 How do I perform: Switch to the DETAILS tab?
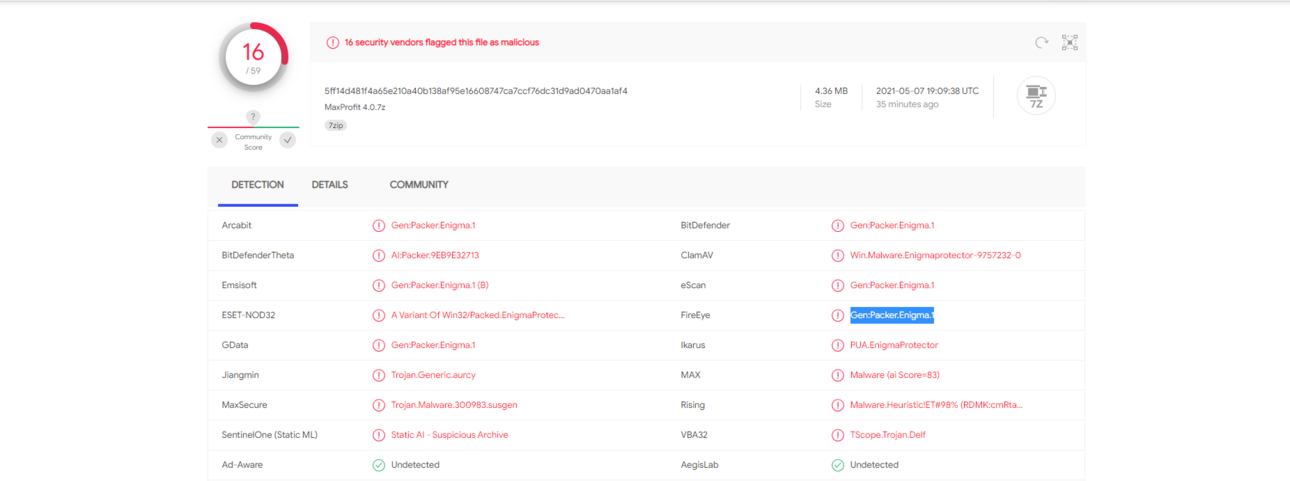(x=330, y=185)
